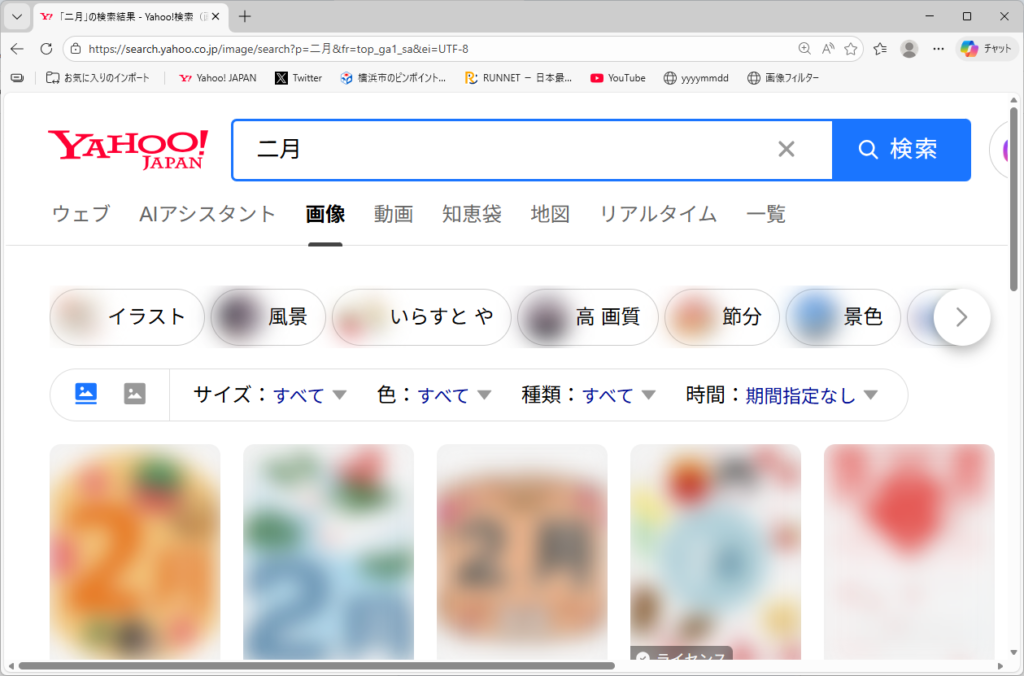The width and height of the screenshot is (1024, 676).
Task: Click the browser back arrow
Action: 17,49
